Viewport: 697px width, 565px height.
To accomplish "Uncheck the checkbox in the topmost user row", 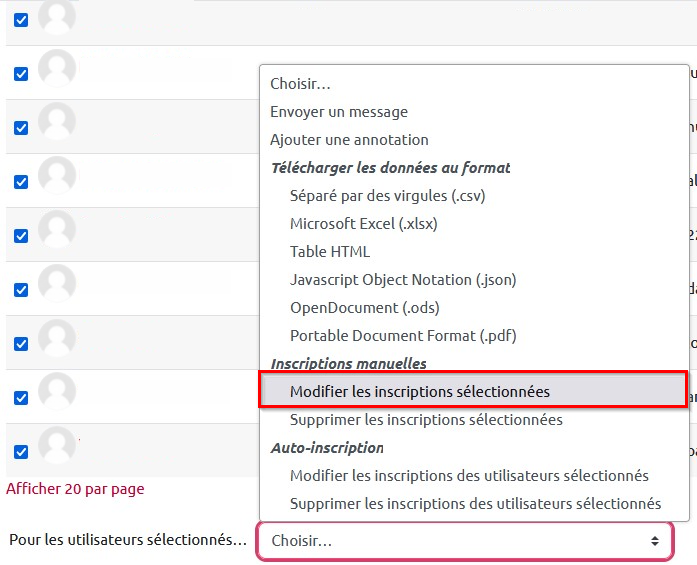I will click(21, 20).
